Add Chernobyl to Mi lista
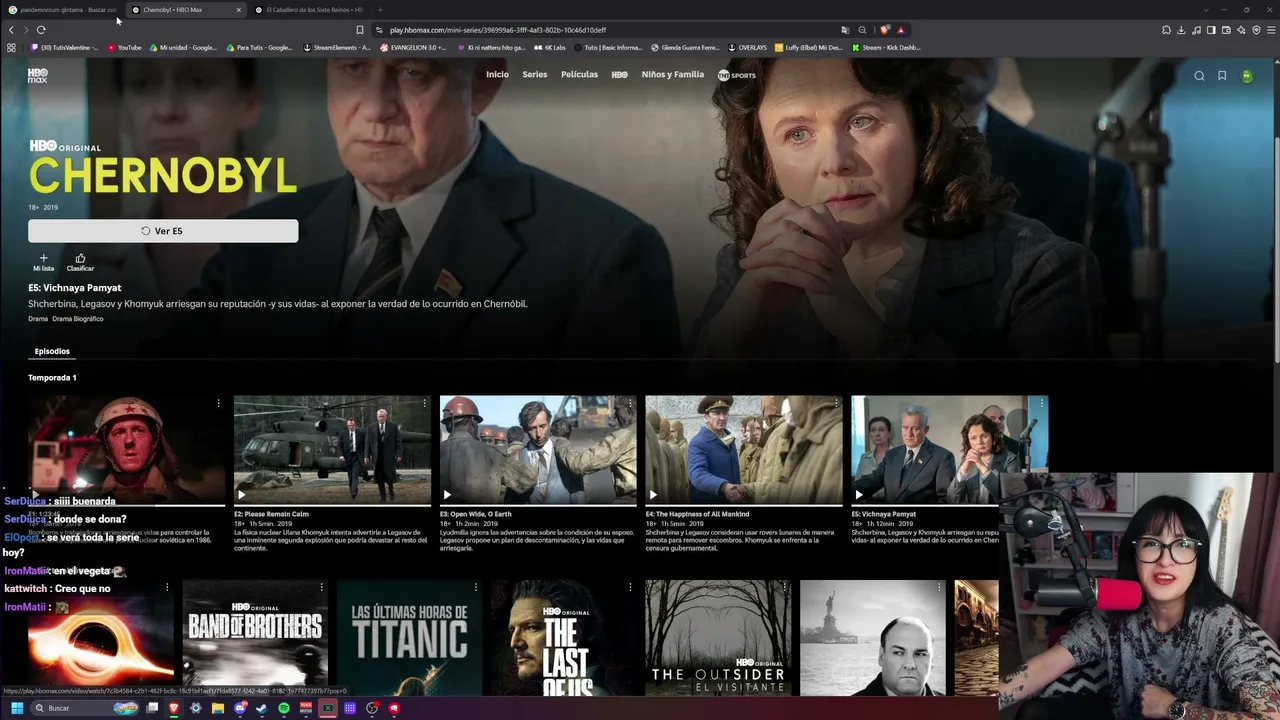This screenshot has height=720, width=1280. pyautogui.click(x=43, y=262)
